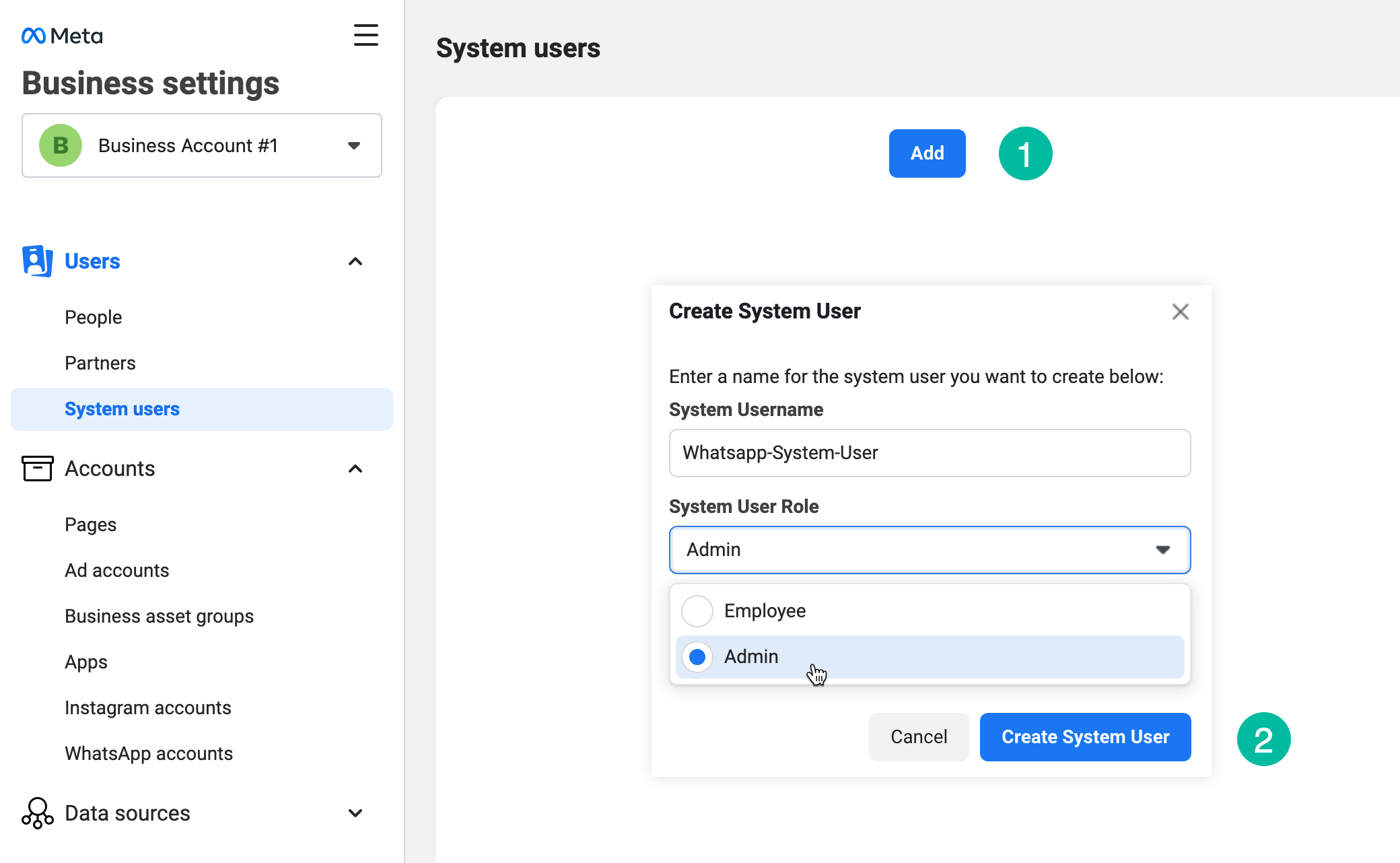Click the Cancel button

tap(918, 737)
